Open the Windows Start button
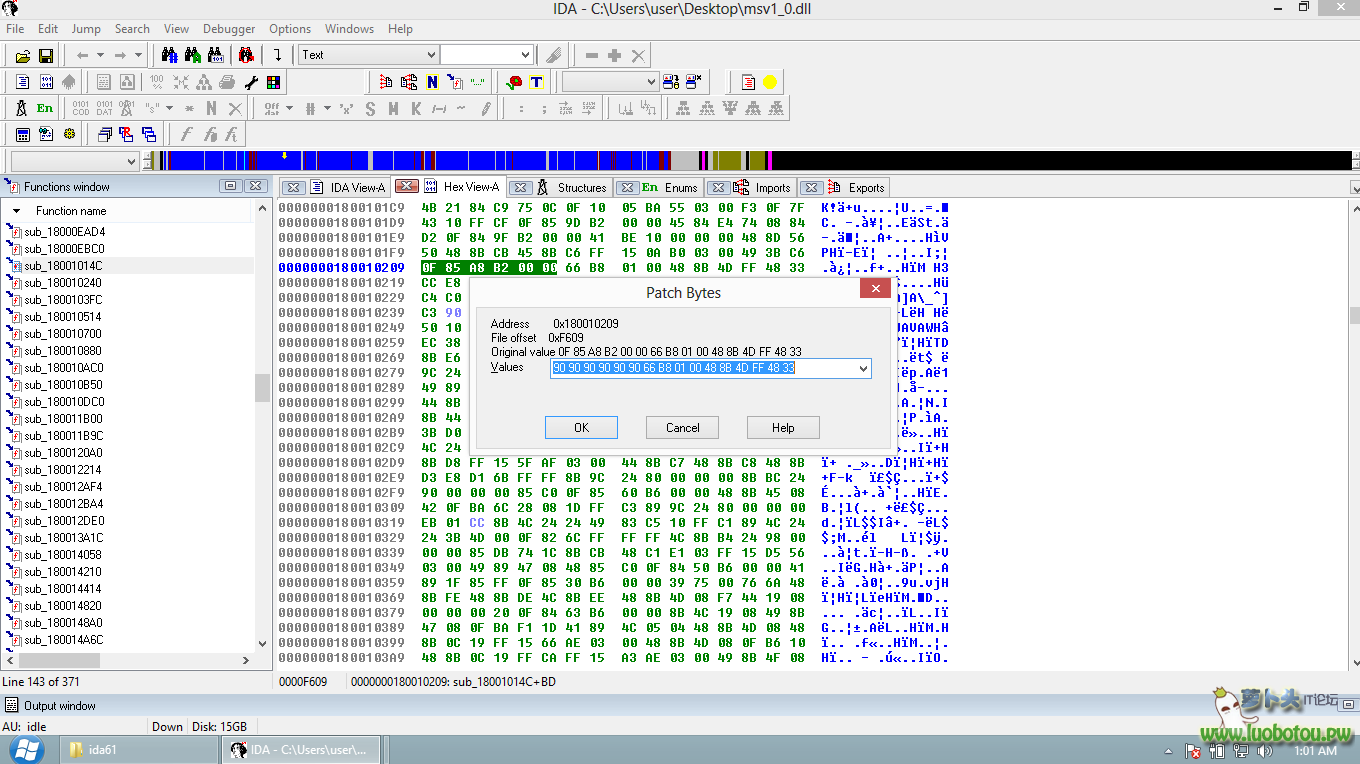 click(25, 749)
